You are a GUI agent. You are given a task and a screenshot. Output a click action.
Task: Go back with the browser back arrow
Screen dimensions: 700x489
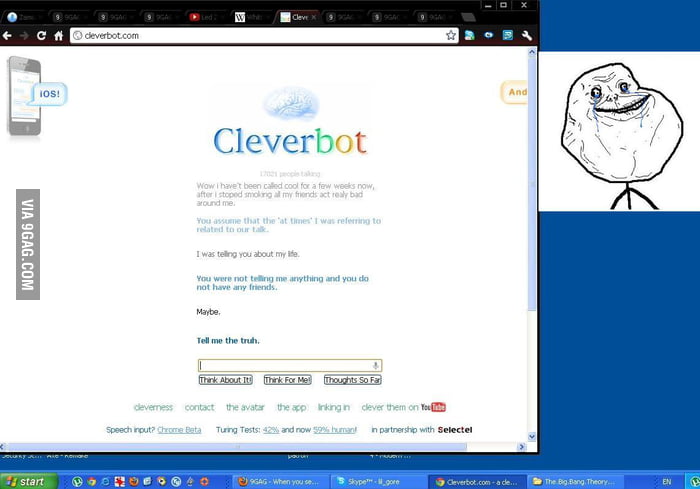pyautogui.click(x=8, y=35)
